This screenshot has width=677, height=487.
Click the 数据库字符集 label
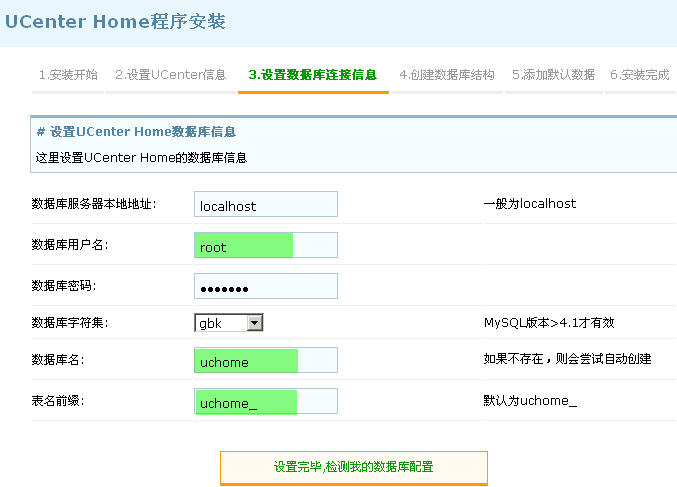(x=70, y=323)
